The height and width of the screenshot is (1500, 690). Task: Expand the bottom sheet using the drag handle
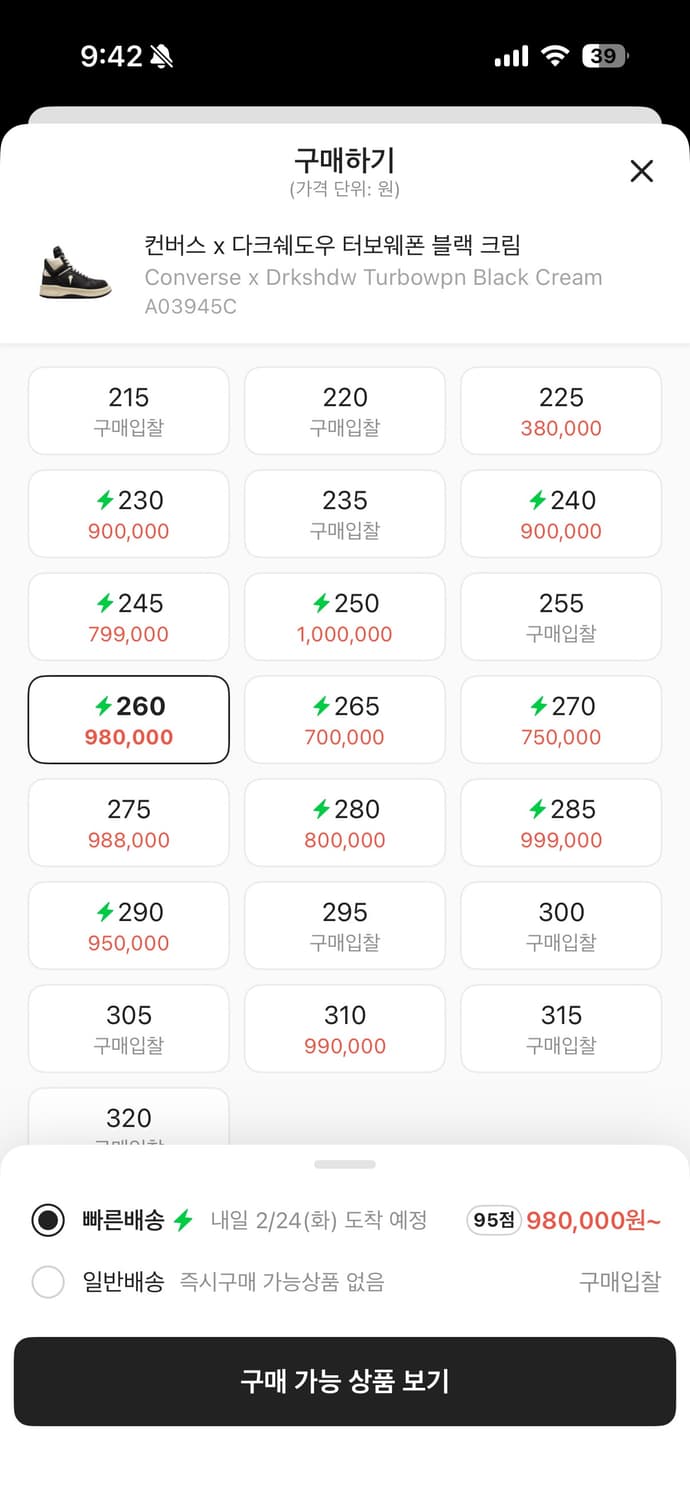[344, 1163]
